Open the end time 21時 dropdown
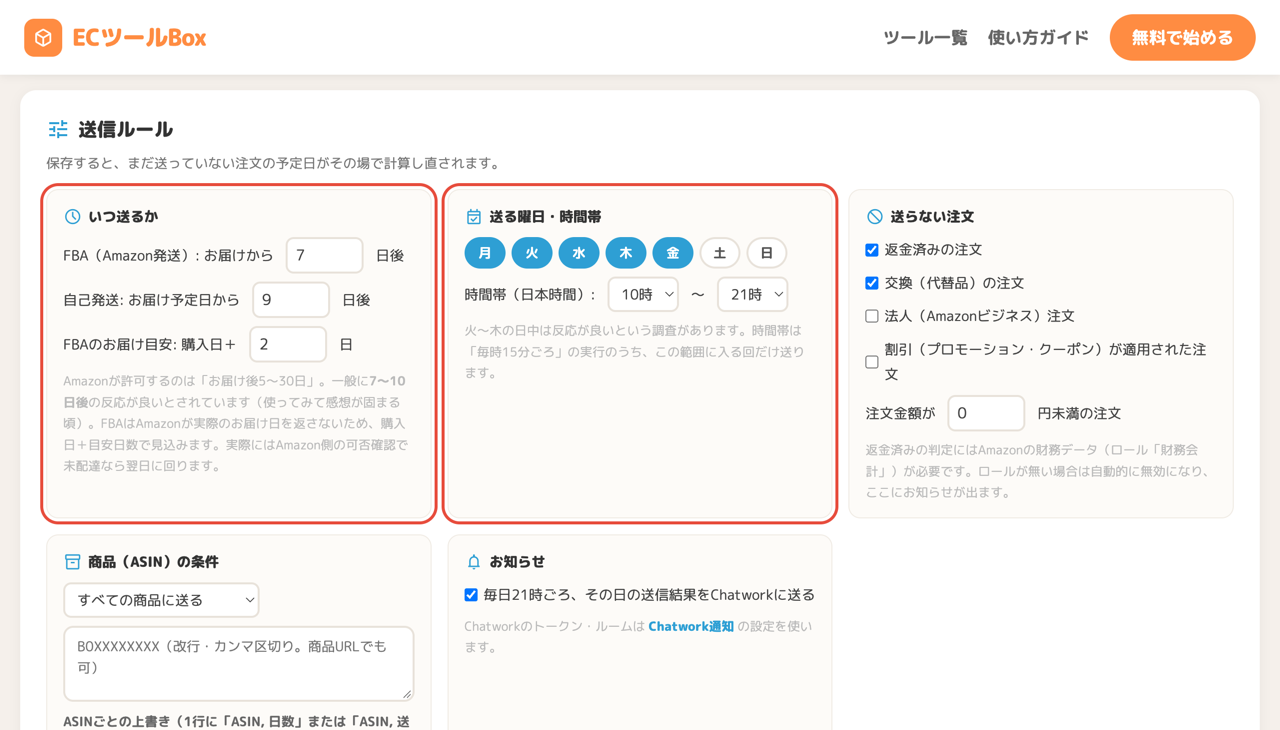The height and width of the screenshot is (730, 1280). (x=753, y=294)
